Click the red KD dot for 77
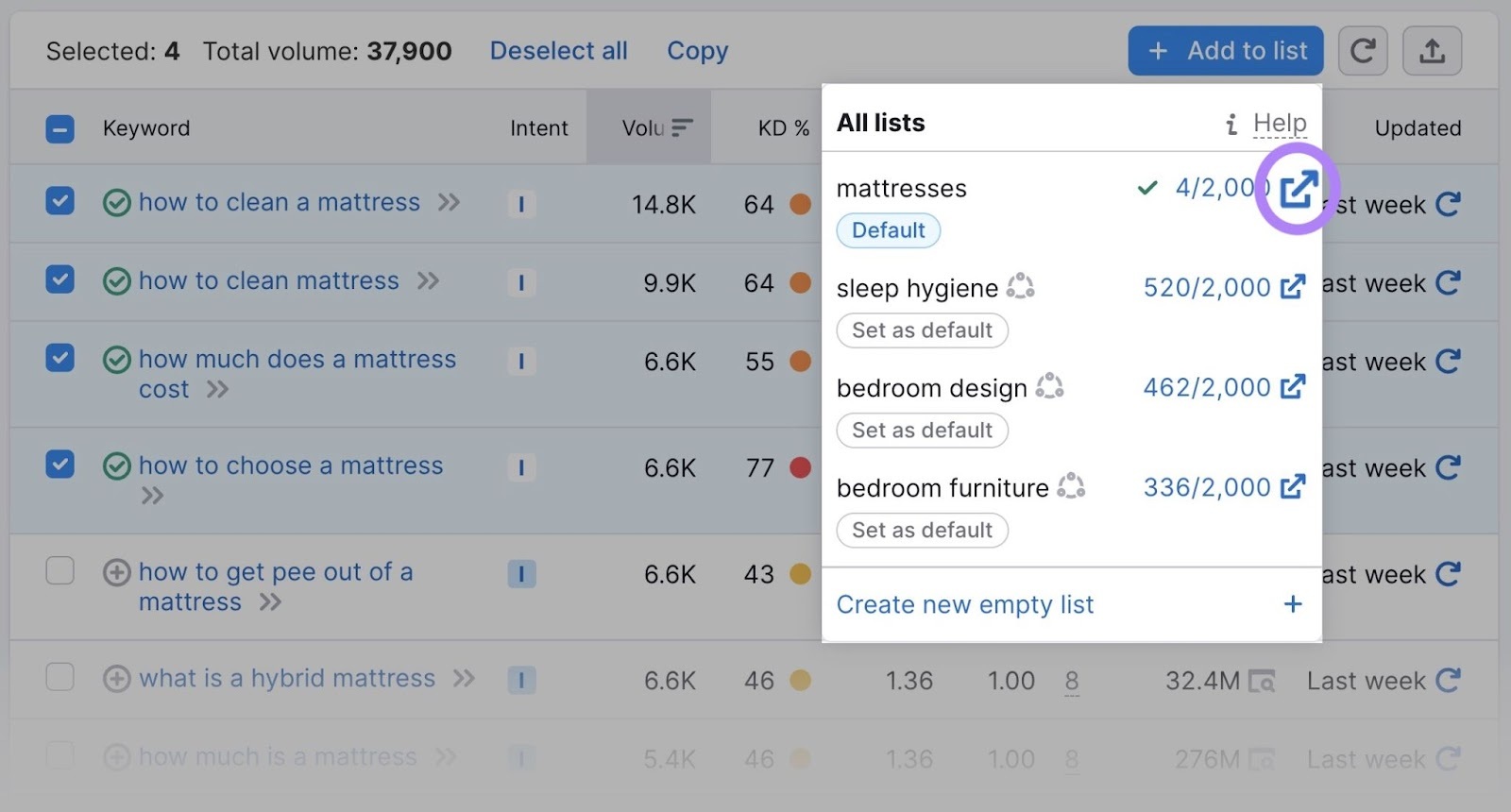 point(800,467)
